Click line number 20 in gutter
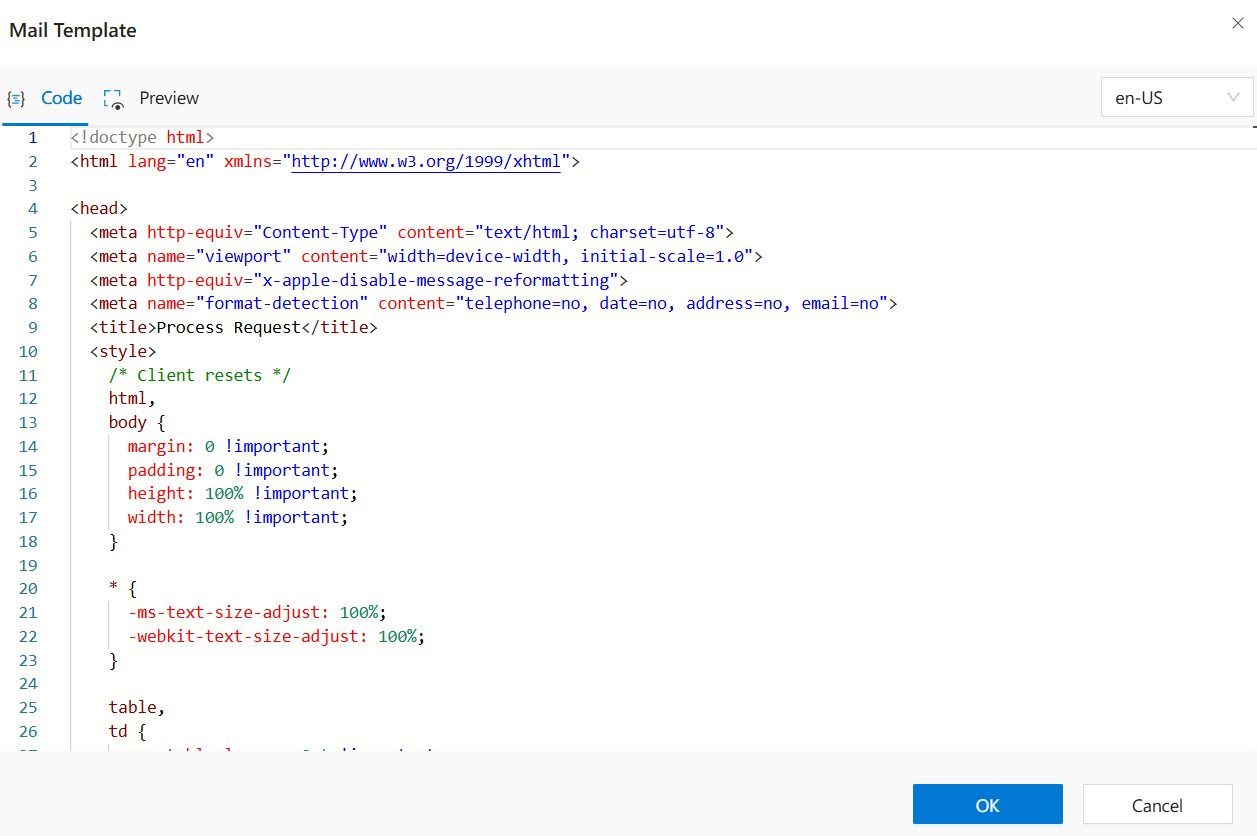1257x836 pixels. pyautogui.click(x=28, y=588)
